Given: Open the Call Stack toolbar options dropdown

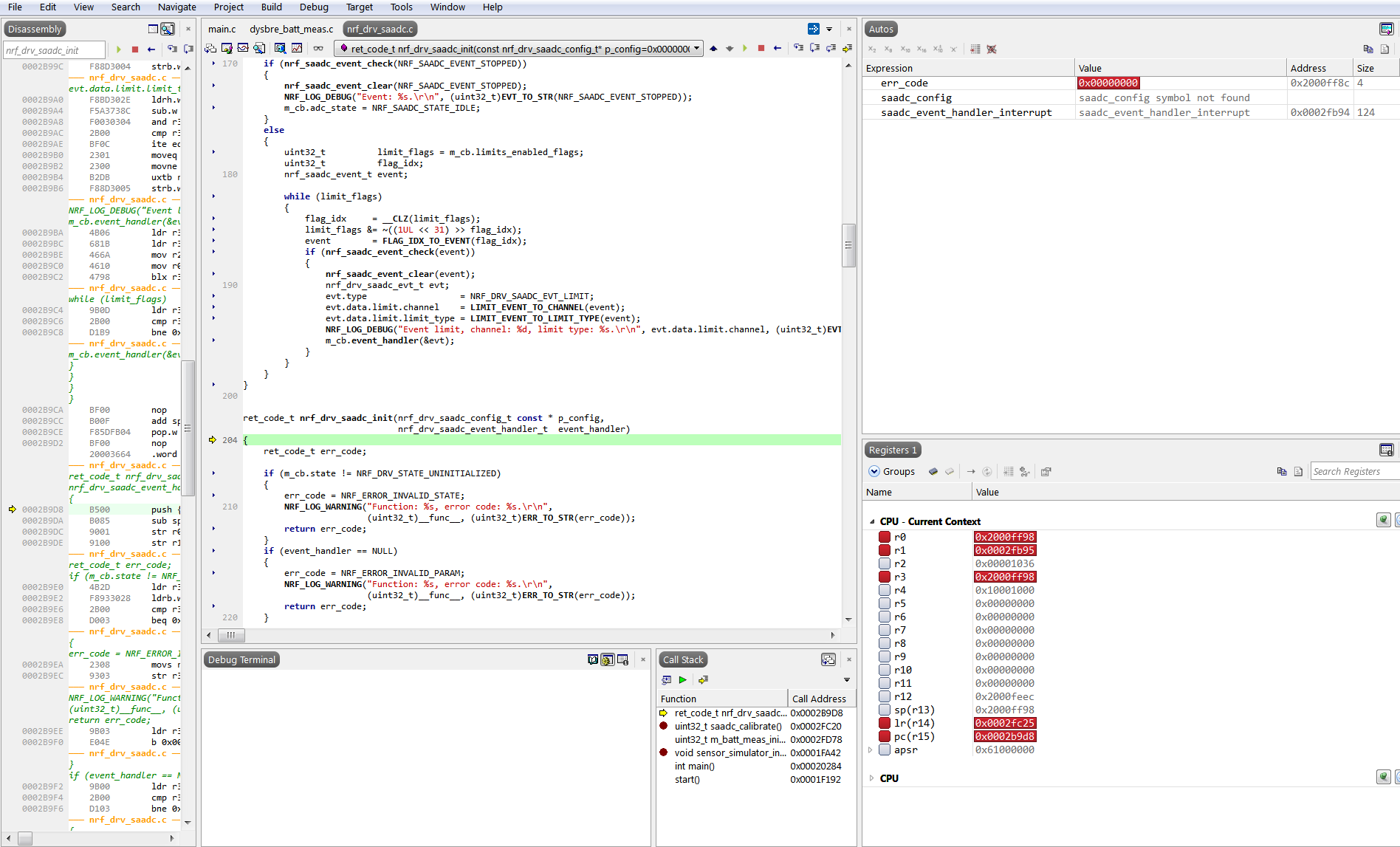Looking at the screenshot, I should pyautogui.click(x=847, y=679).
